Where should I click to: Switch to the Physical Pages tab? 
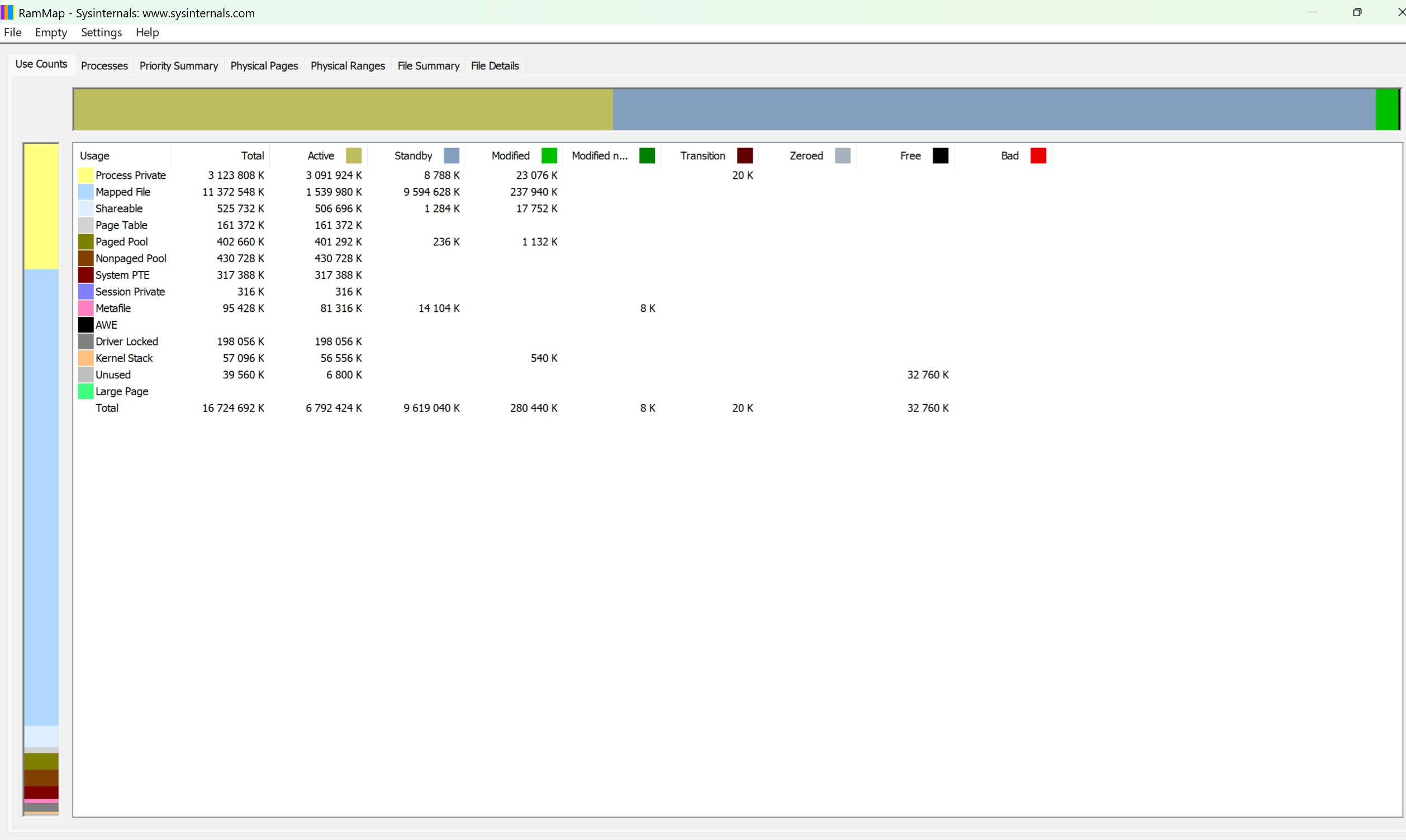[264, 65]
